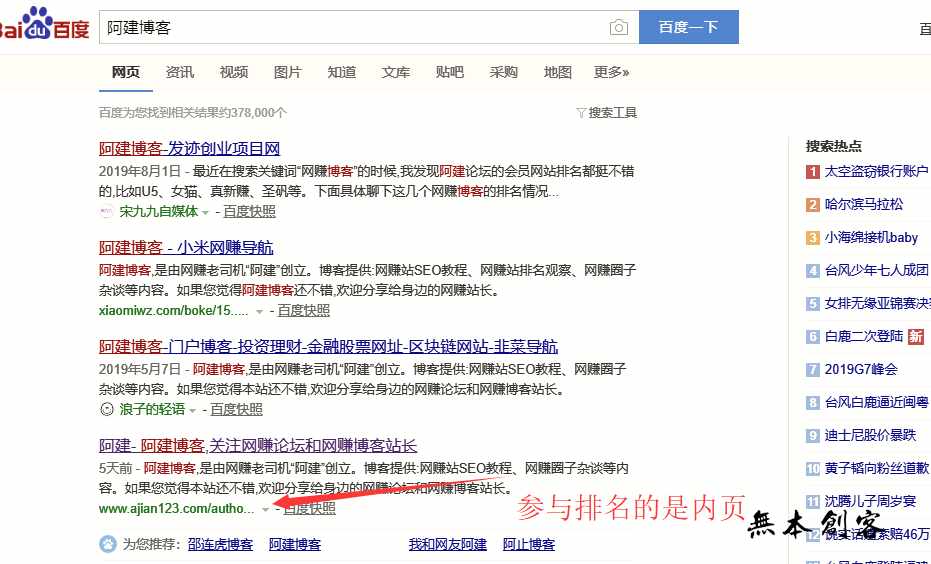Open recommended search 邵连虎博客
931x564 pixels.
pos(220,544)
